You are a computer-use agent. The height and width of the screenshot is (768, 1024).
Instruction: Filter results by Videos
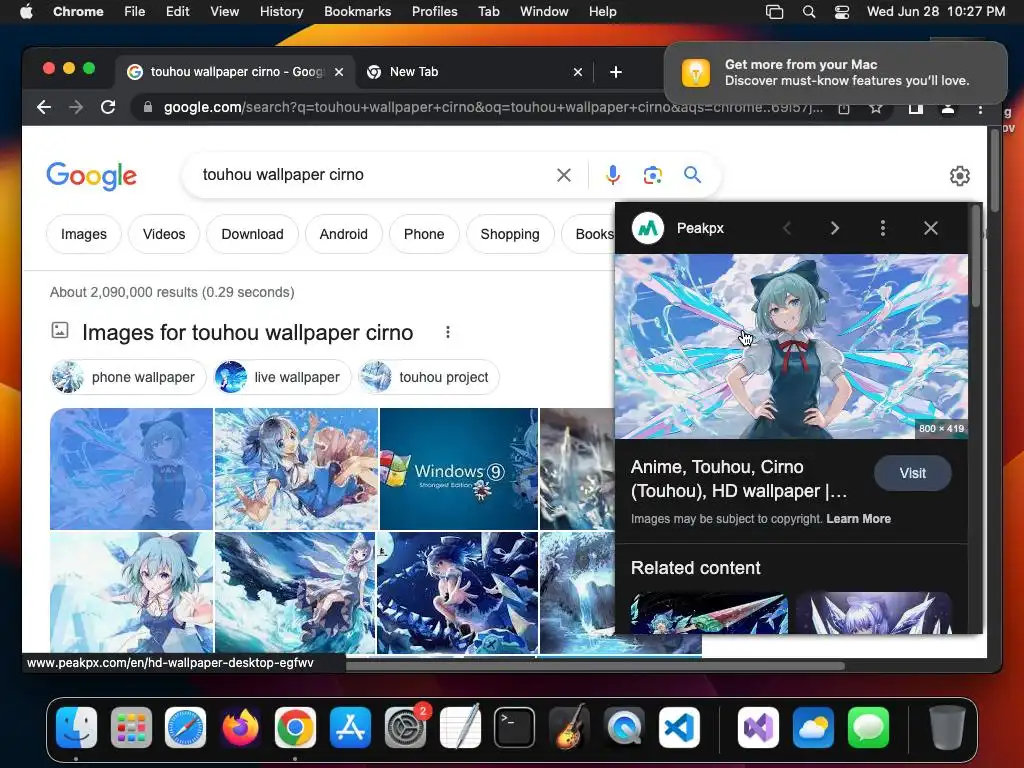(x=164, y=234)
